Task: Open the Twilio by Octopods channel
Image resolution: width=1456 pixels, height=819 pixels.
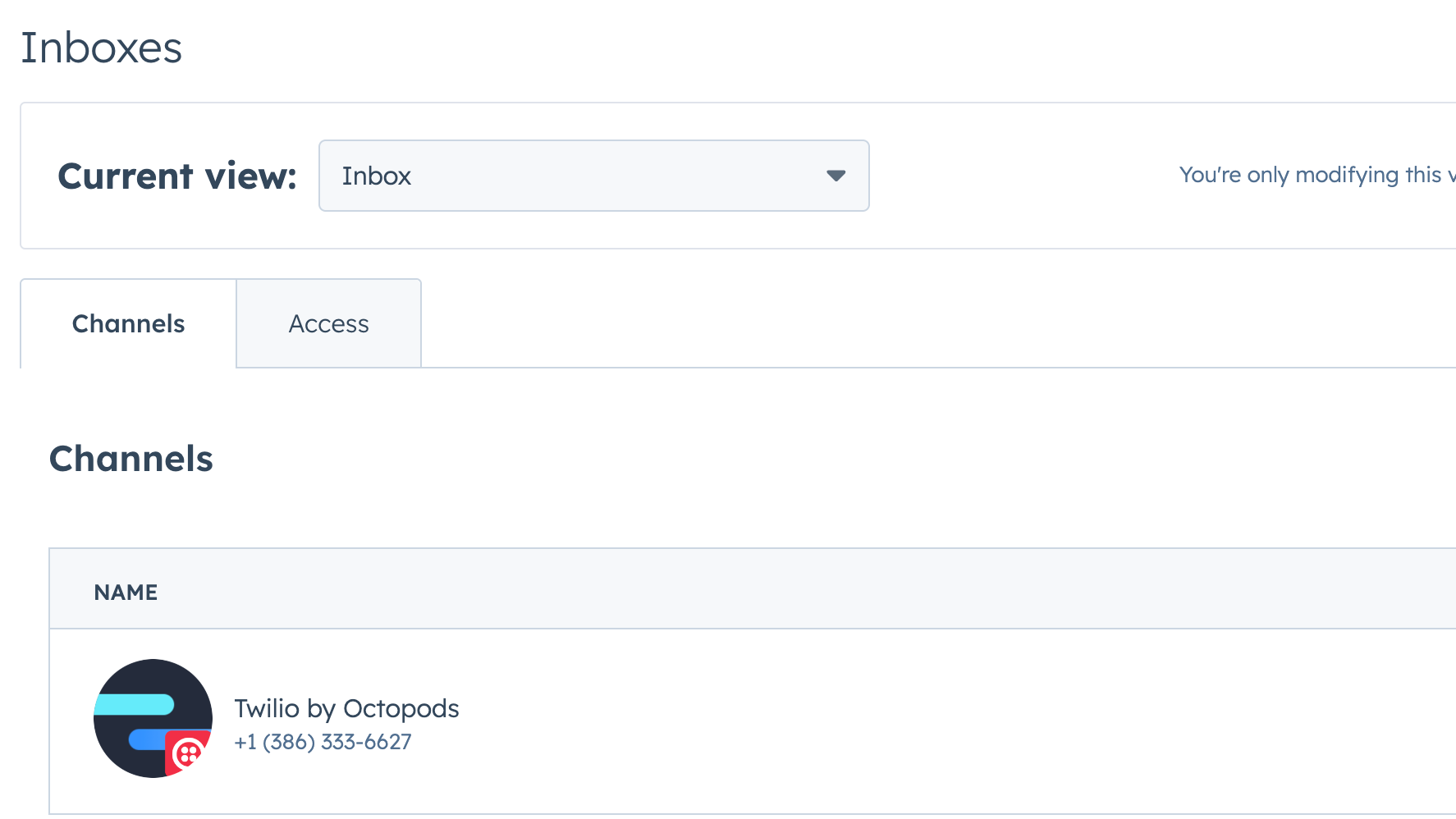Action: [x=346, y=708]
